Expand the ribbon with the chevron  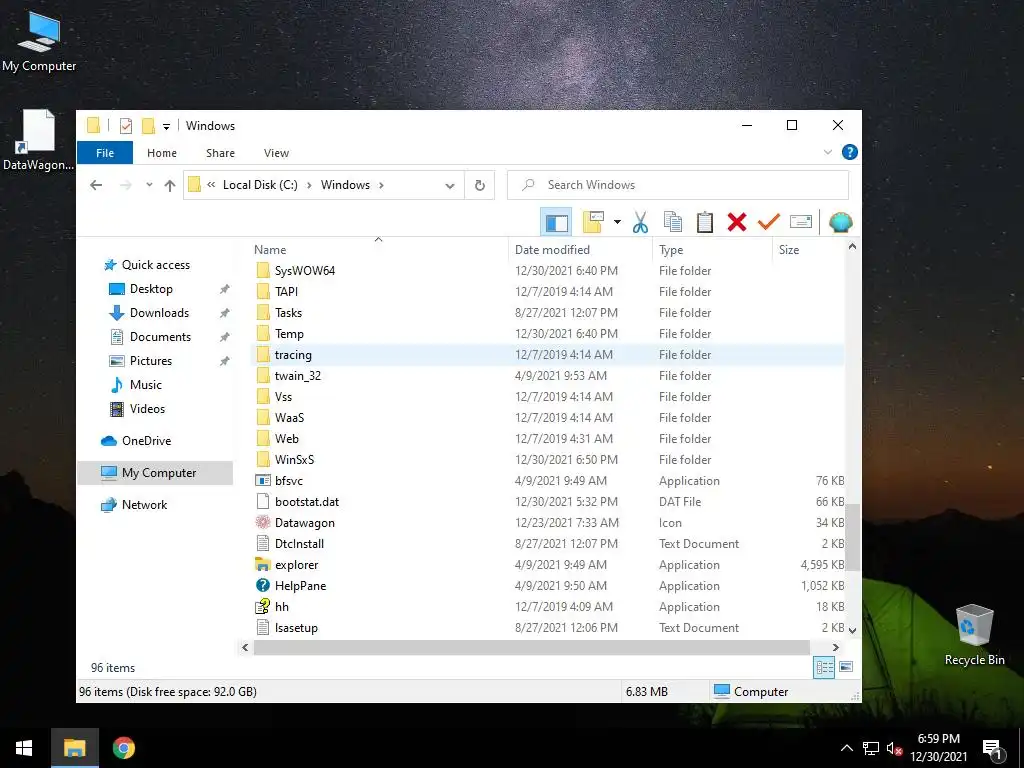coord(827,152)
